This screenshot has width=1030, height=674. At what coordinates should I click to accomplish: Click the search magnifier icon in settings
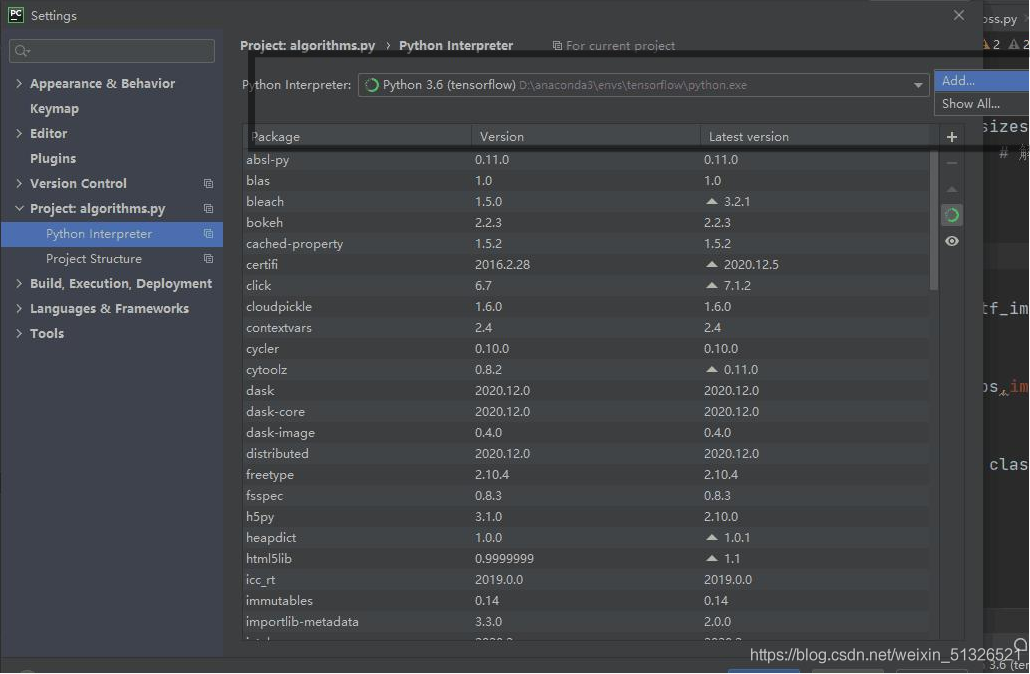(x=22, y=51)
